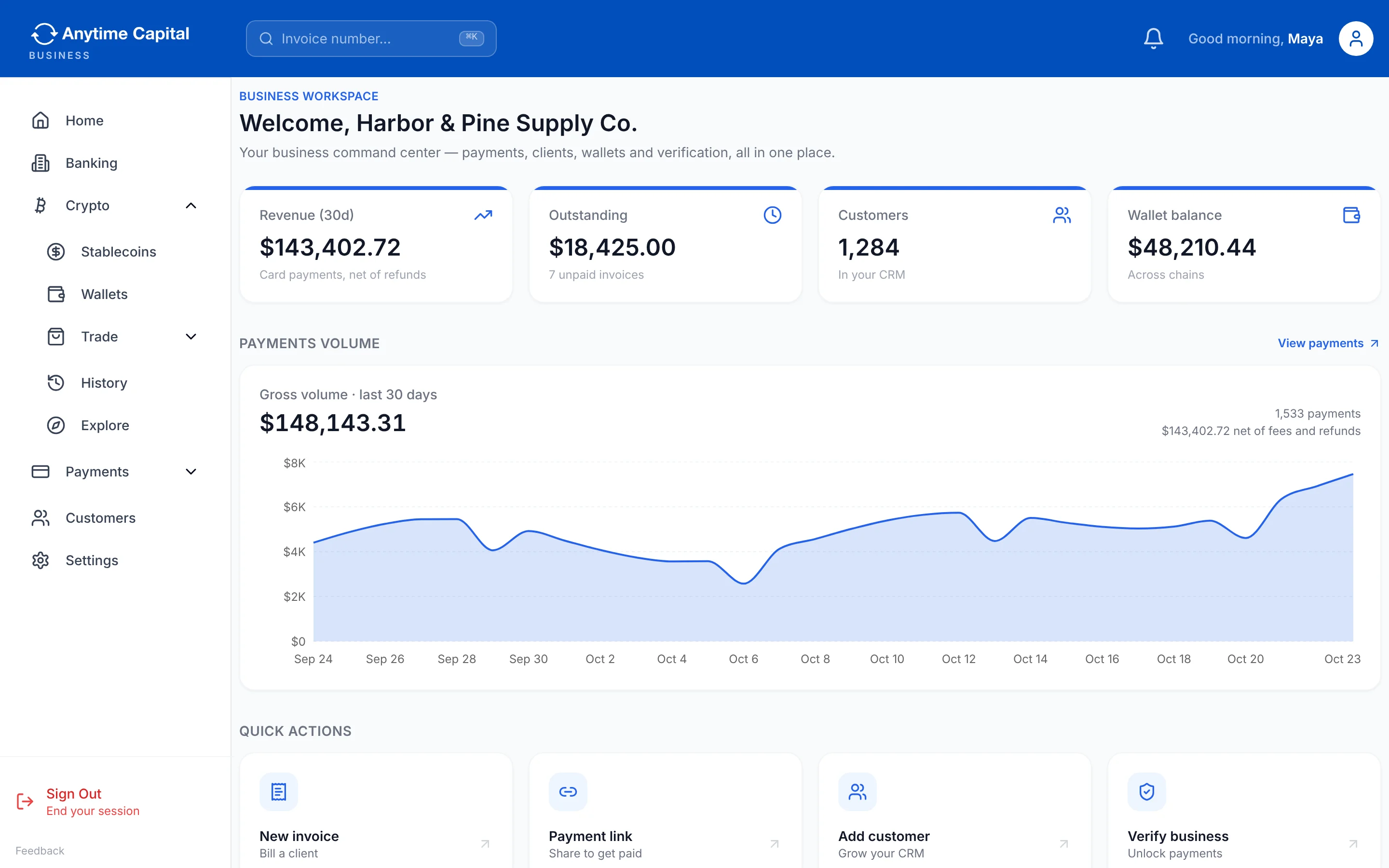Click the Customers card people icon
Viewport: 1389px width, 868px height.
tap(1062, 215)
